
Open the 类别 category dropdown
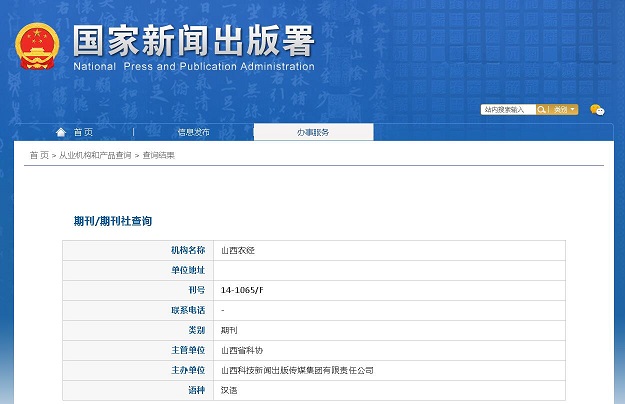click(x=565, y=110)
